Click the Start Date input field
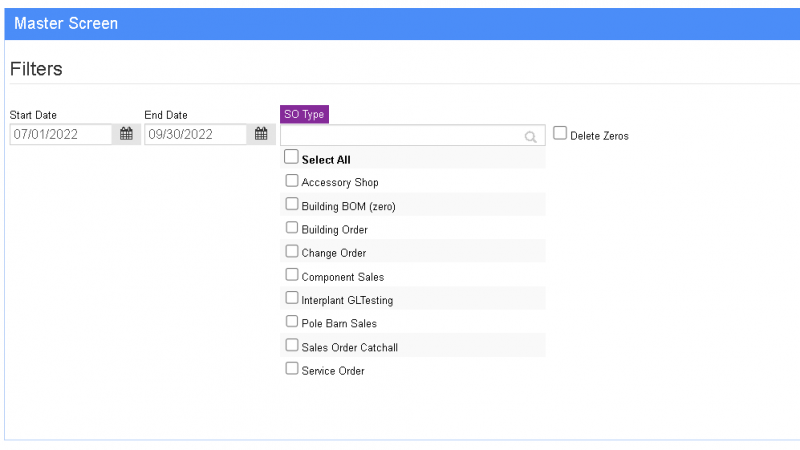 click(60, 134)
